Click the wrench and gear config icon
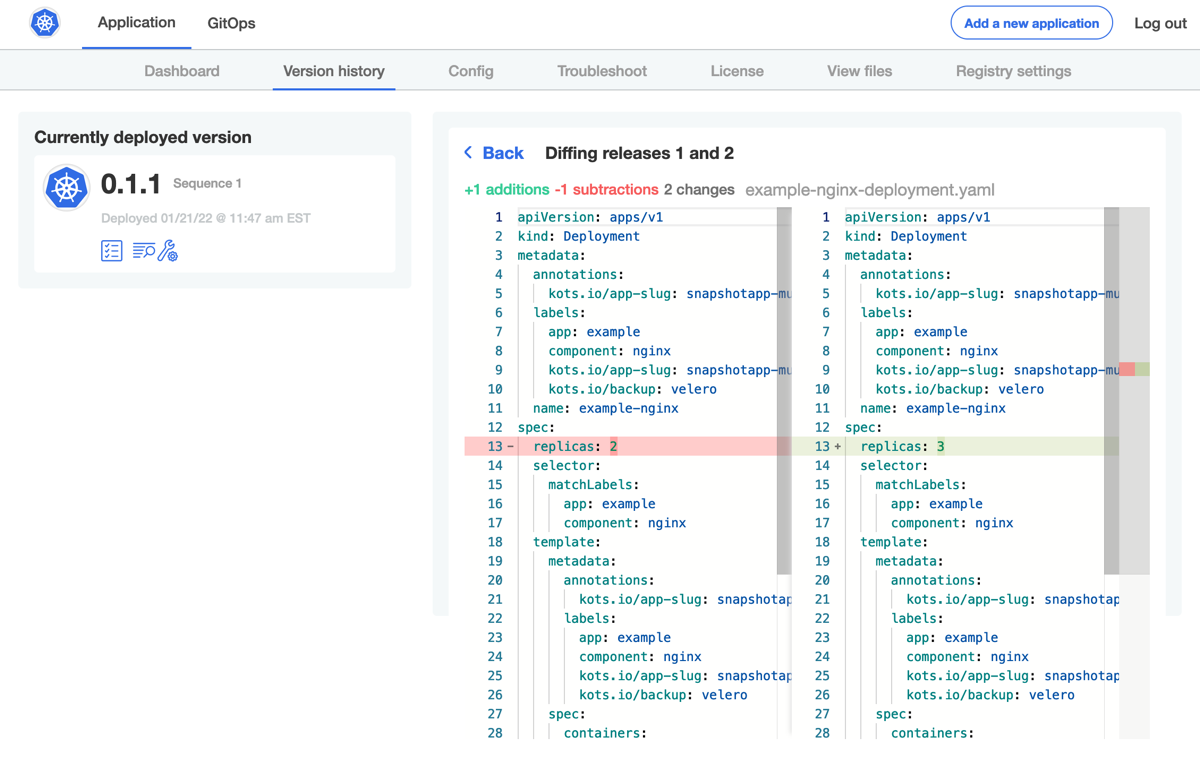Viewport: 1200px width, 768px height. [168, 251]
